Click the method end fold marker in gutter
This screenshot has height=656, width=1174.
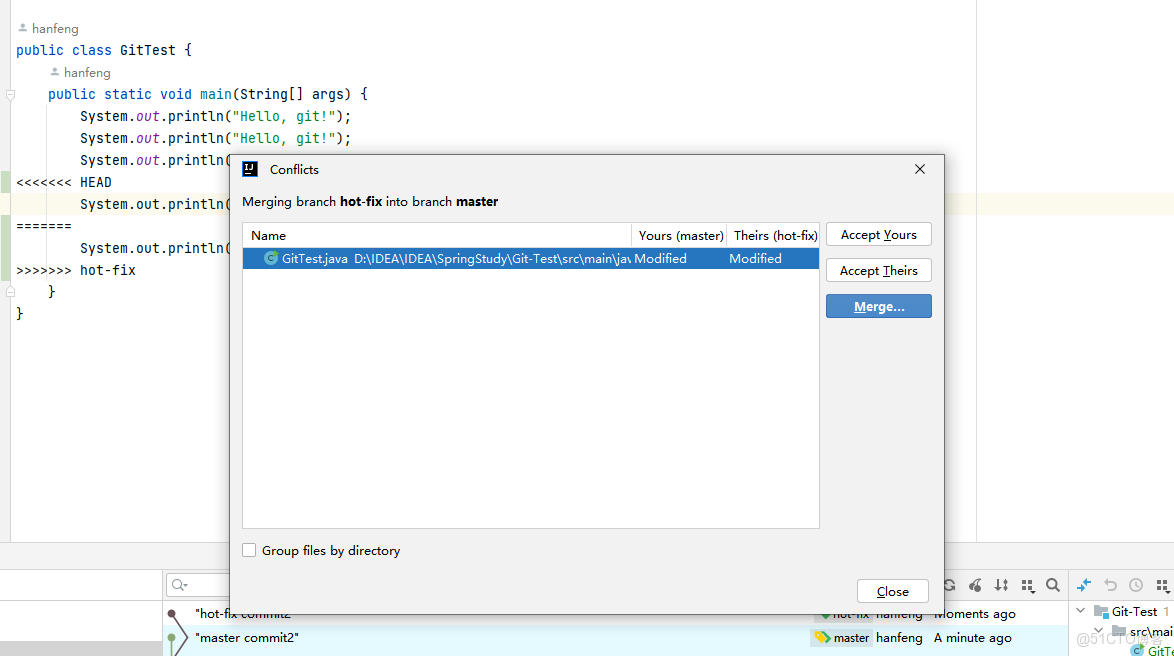click(10, 292)
